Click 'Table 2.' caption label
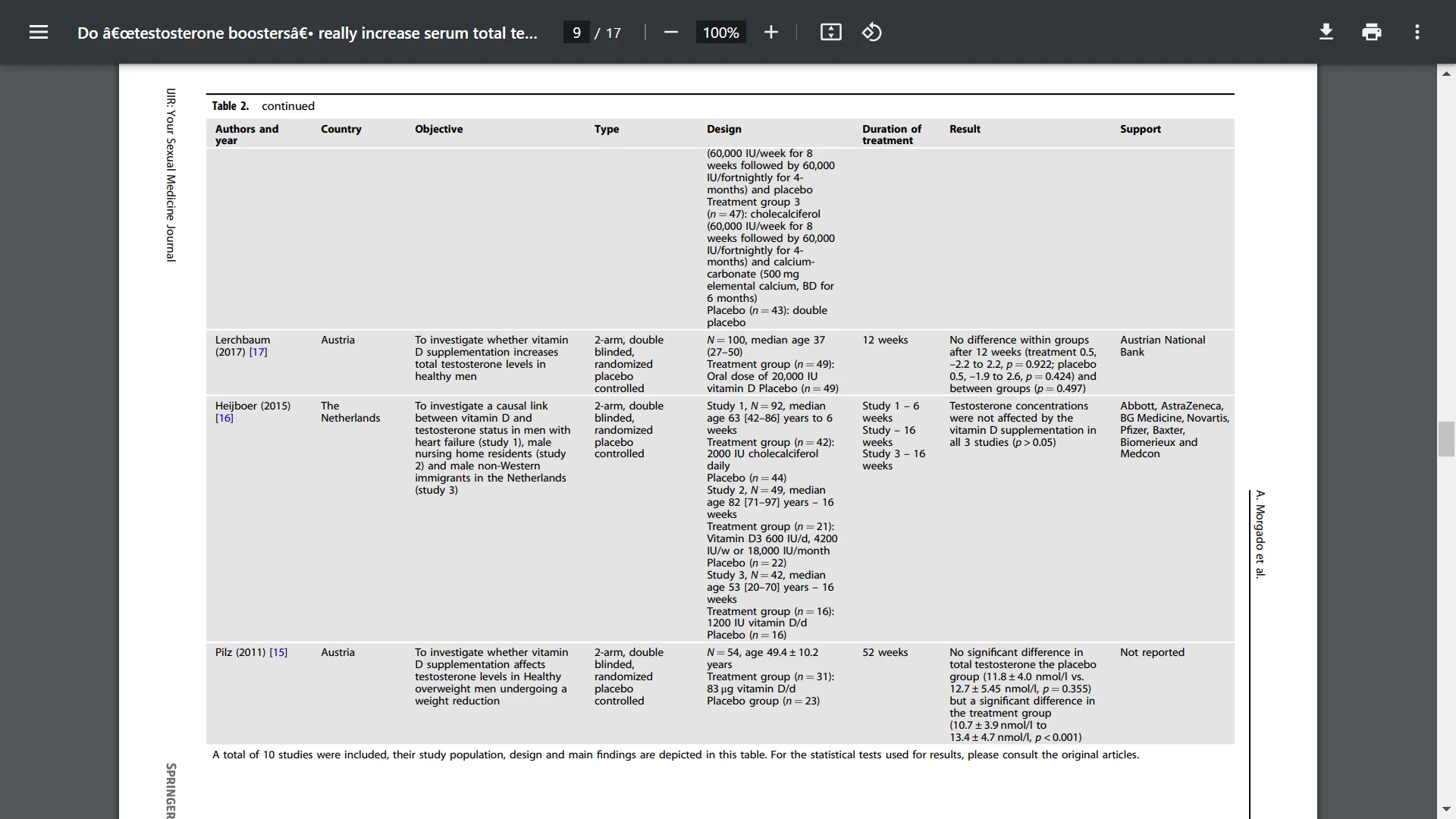The image size is (1456, 819). coord(230,106)
